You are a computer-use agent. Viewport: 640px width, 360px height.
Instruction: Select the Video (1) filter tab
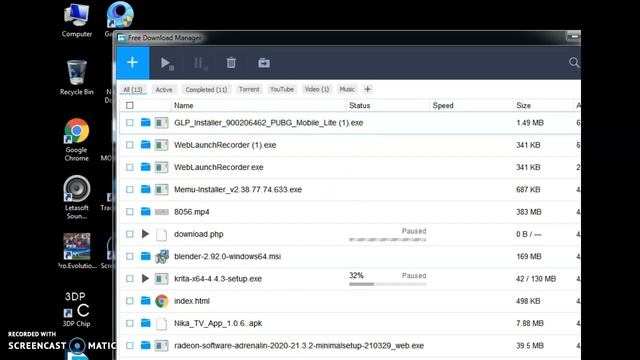[x=317, y=89]
